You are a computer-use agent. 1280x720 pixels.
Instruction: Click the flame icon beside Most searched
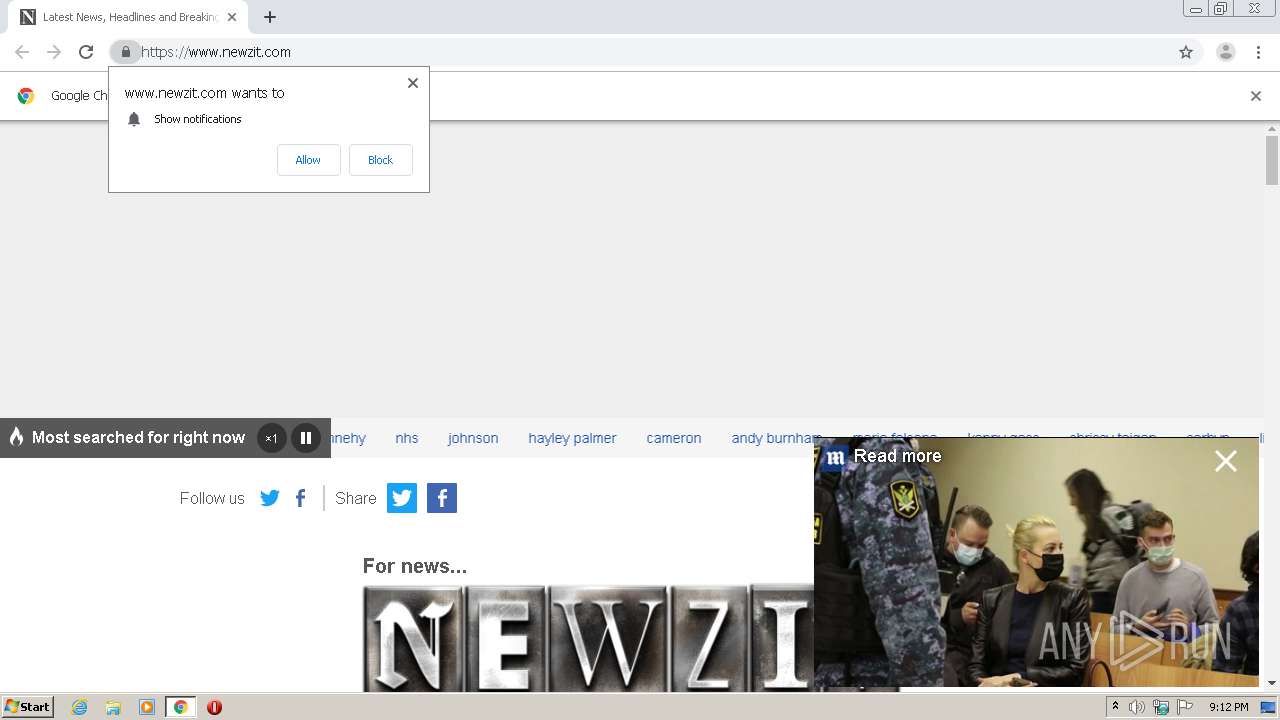tap(16, 437)
